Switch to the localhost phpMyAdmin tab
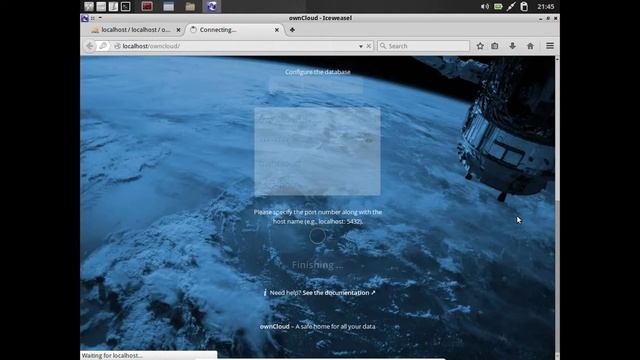Image resolution: width=640 pixels, height=360 pixels. coord(136,30)
